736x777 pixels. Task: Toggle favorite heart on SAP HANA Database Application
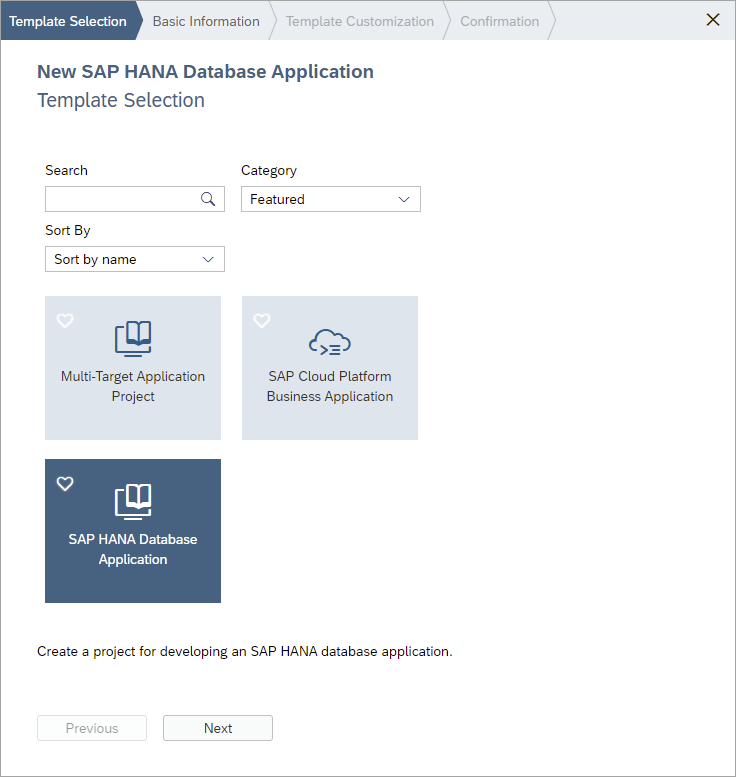point(65,484)
